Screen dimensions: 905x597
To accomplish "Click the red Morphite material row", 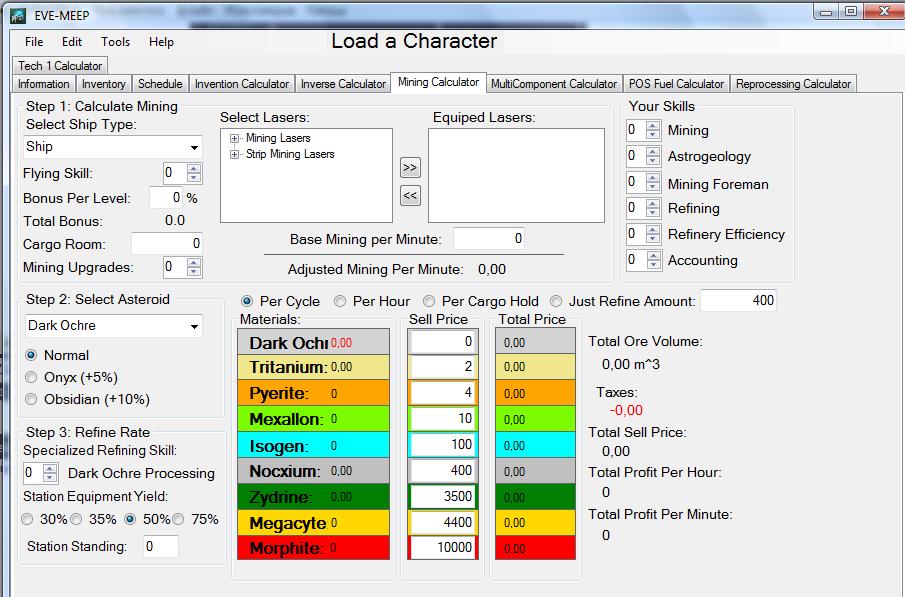I will (x=313, y=547).
